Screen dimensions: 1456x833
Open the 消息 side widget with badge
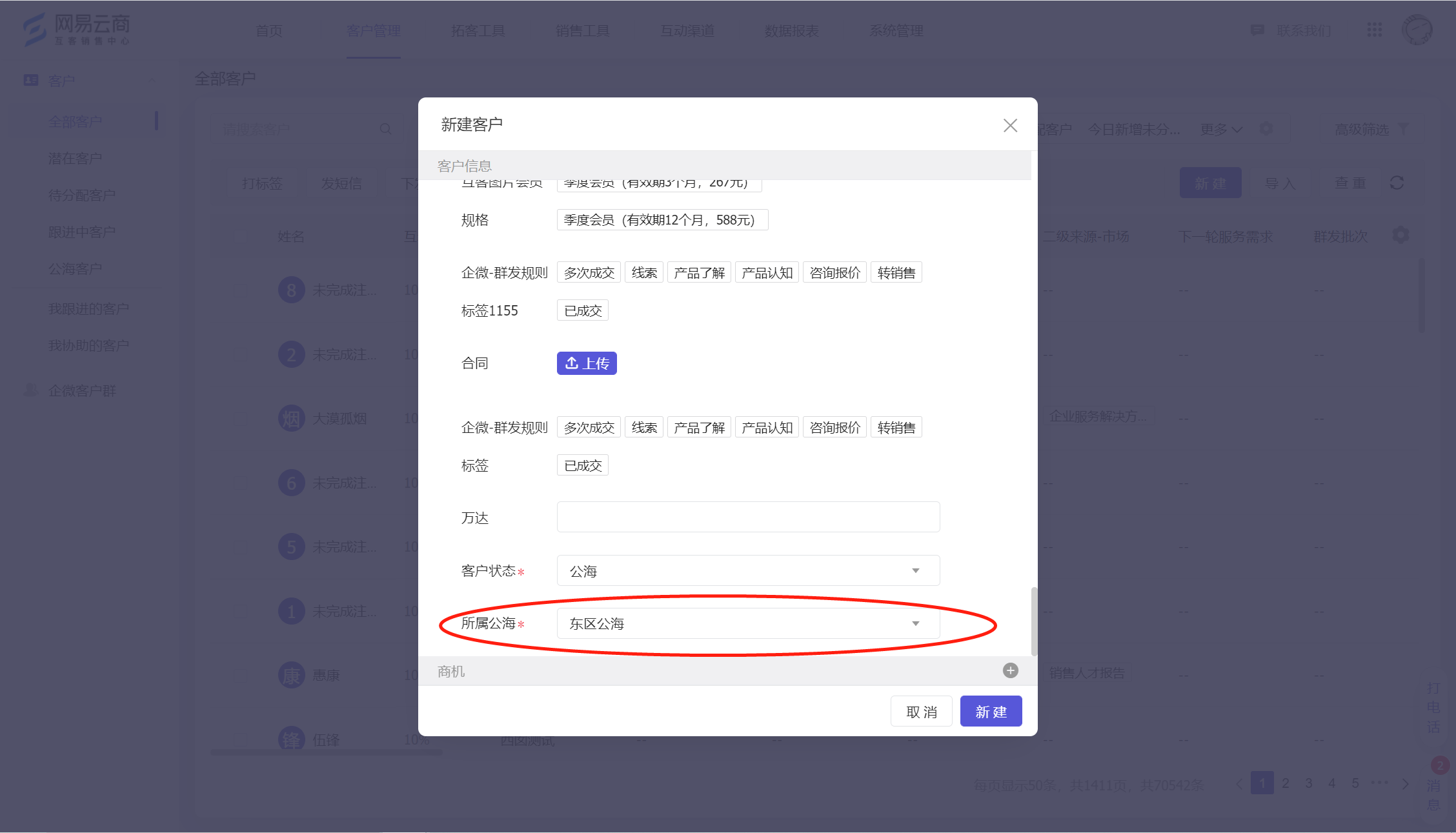(1434, 794)
